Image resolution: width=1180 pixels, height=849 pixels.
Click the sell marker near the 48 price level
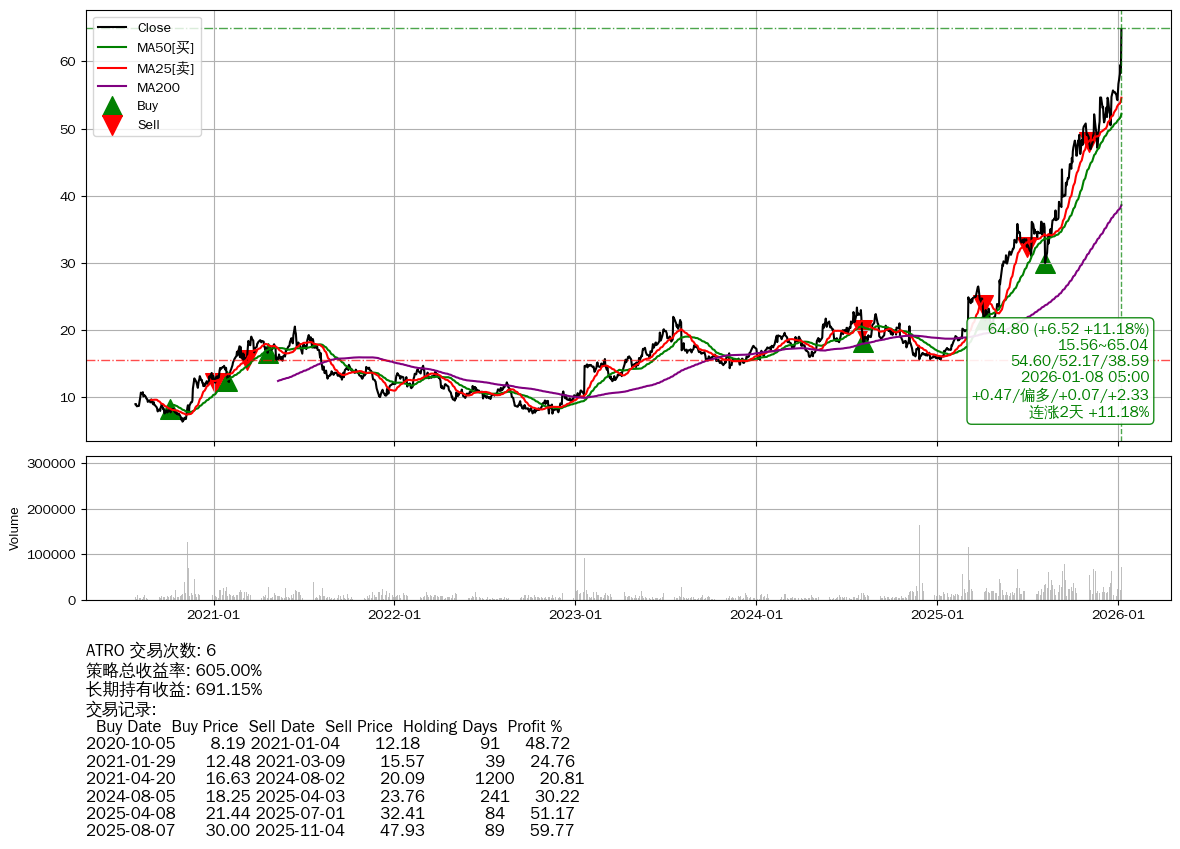pos(1090,140)
